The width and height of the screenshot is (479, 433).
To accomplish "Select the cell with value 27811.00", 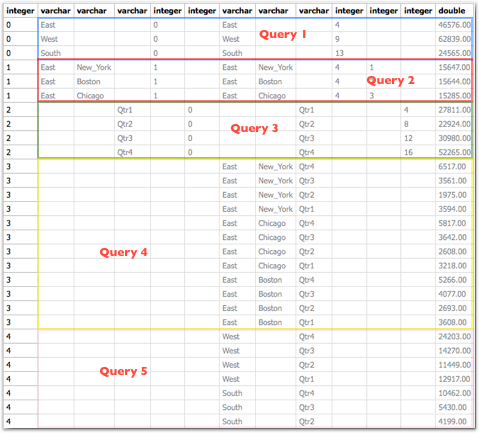I will [x=454, y=110].
